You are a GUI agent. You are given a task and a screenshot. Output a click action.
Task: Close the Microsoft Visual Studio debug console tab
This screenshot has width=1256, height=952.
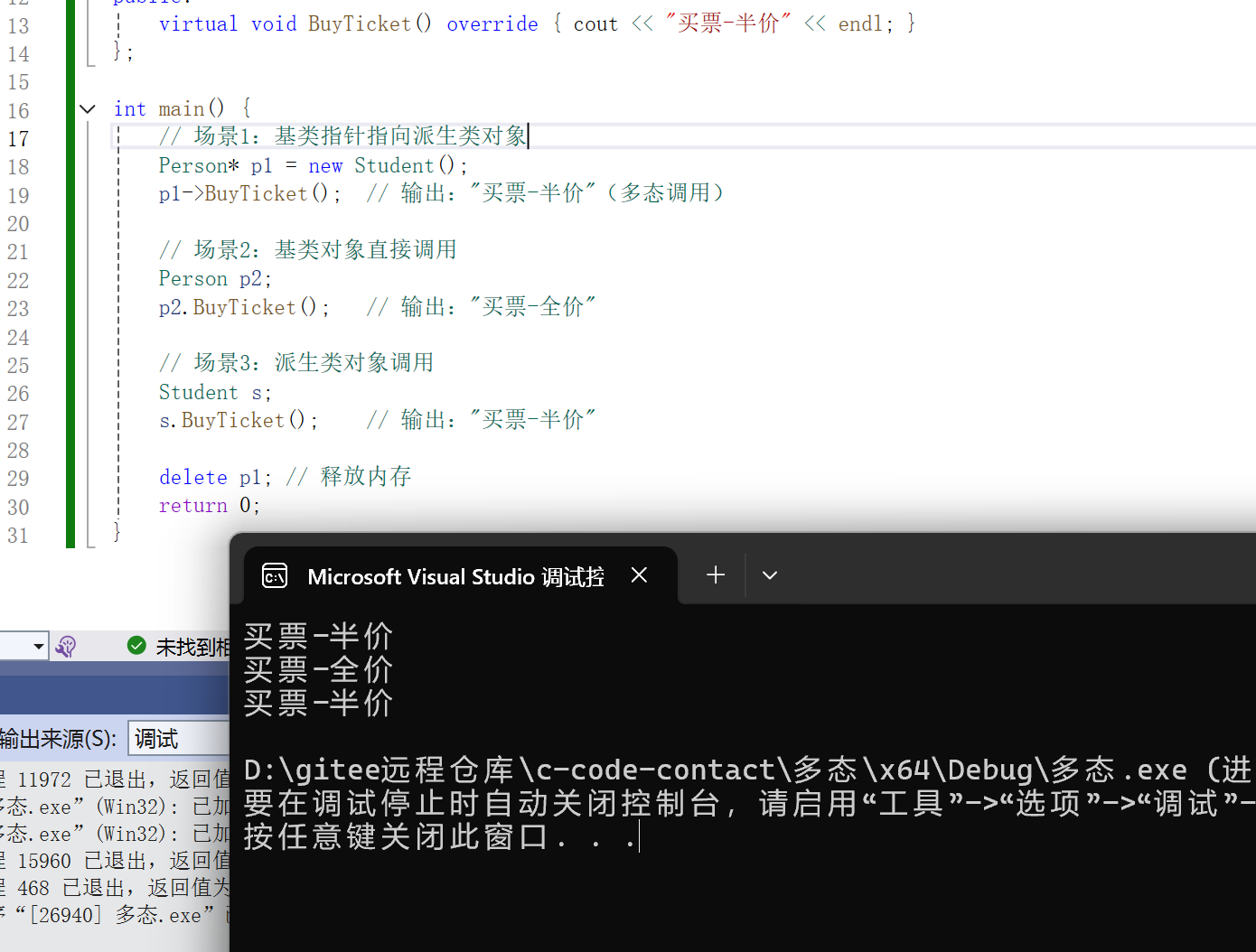coord(639,575)
